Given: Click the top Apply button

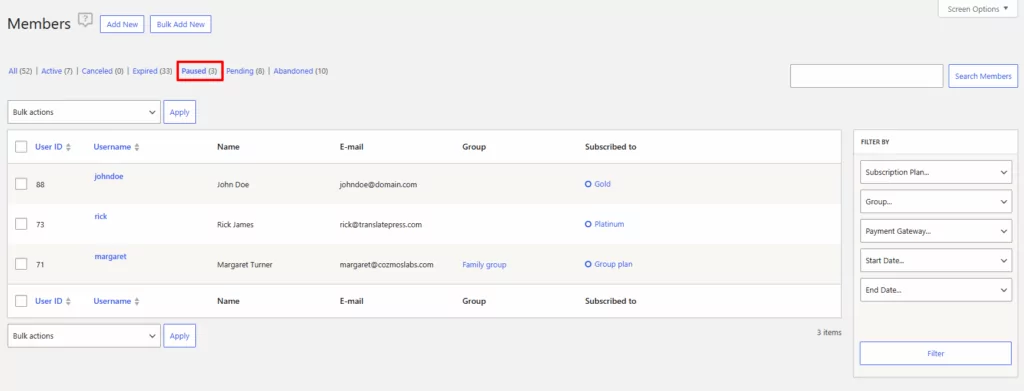Looking at the screenshot, I should (179, 112).
